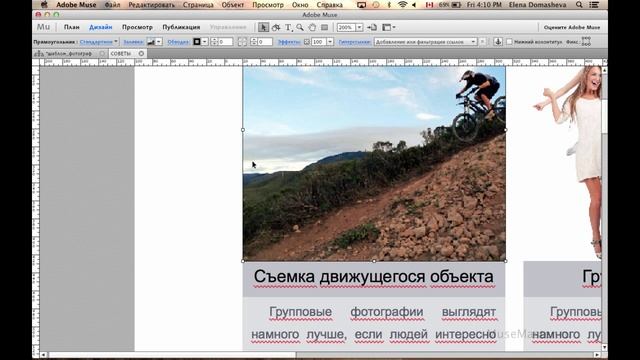Click the stroke weight stepper
This screenshot has width=640, height=360.
pos(214,42)
